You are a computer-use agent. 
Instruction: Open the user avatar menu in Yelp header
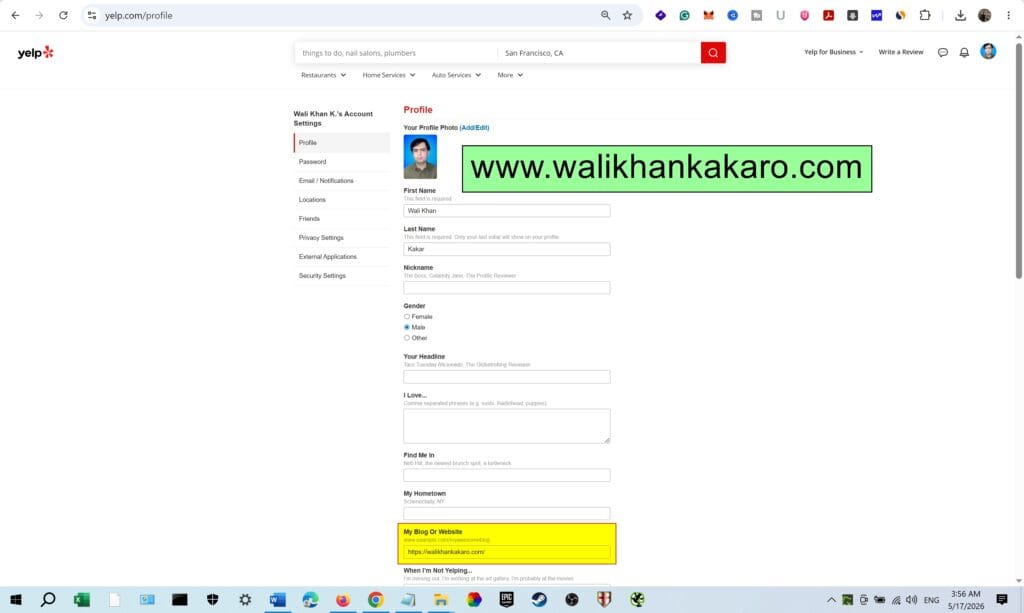pyautogui.click(x=988, y=52)
